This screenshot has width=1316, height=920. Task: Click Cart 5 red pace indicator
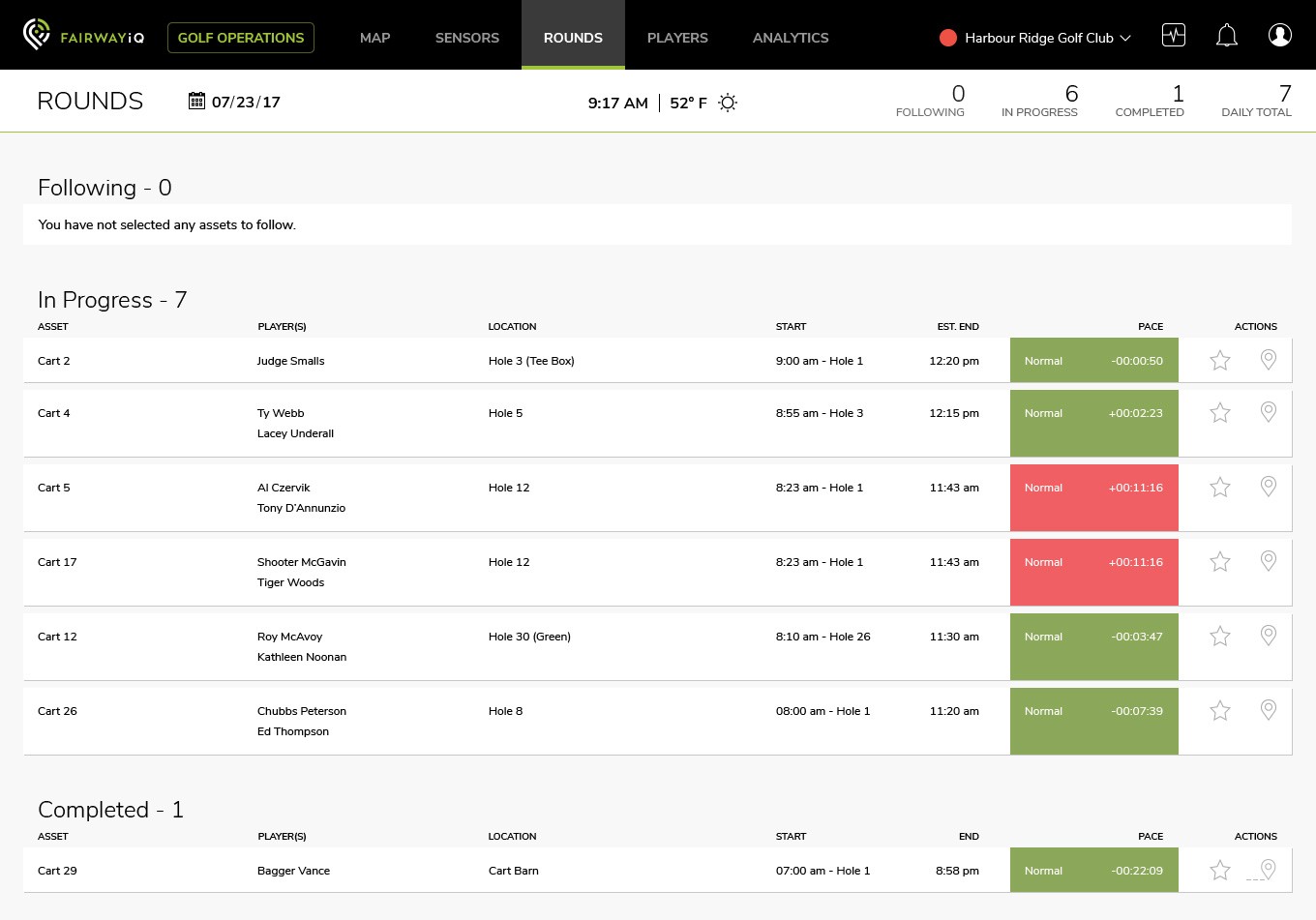point(1094,497)
